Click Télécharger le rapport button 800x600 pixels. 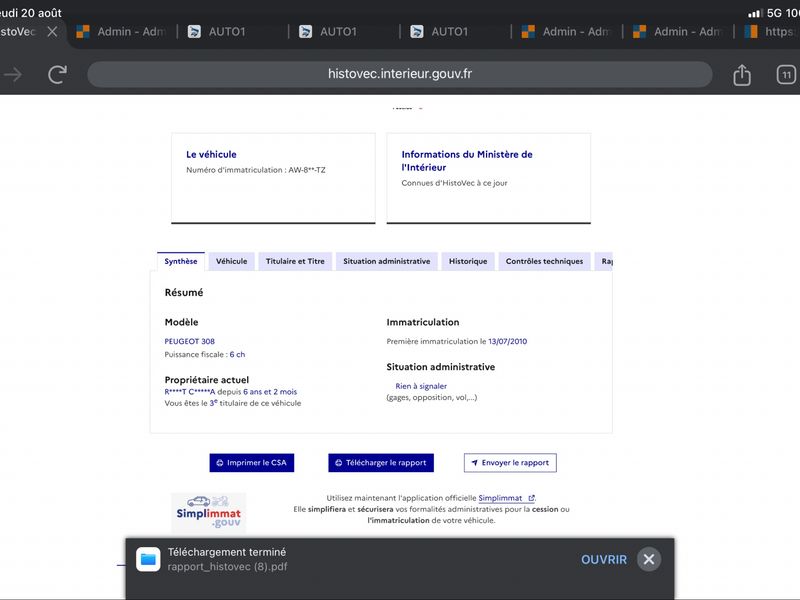pyautogui.click(x=381, y=463)
